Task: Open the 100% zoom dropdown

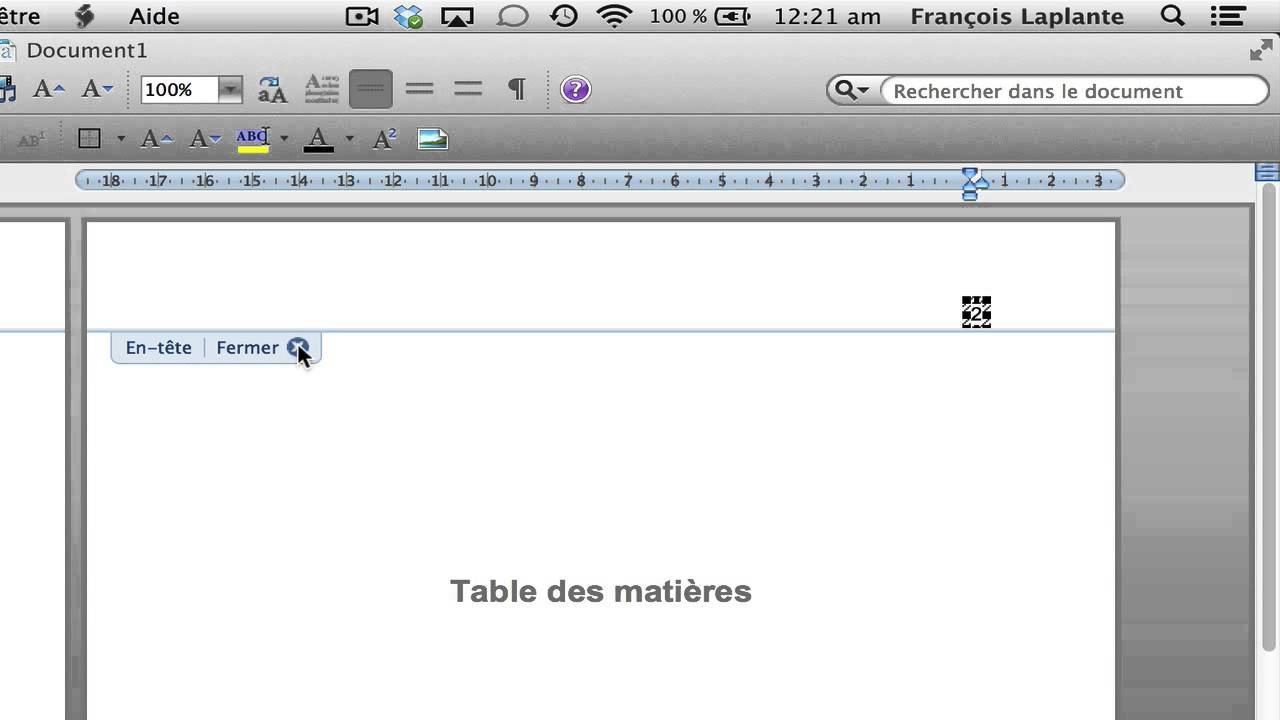Action: point(230,90)
